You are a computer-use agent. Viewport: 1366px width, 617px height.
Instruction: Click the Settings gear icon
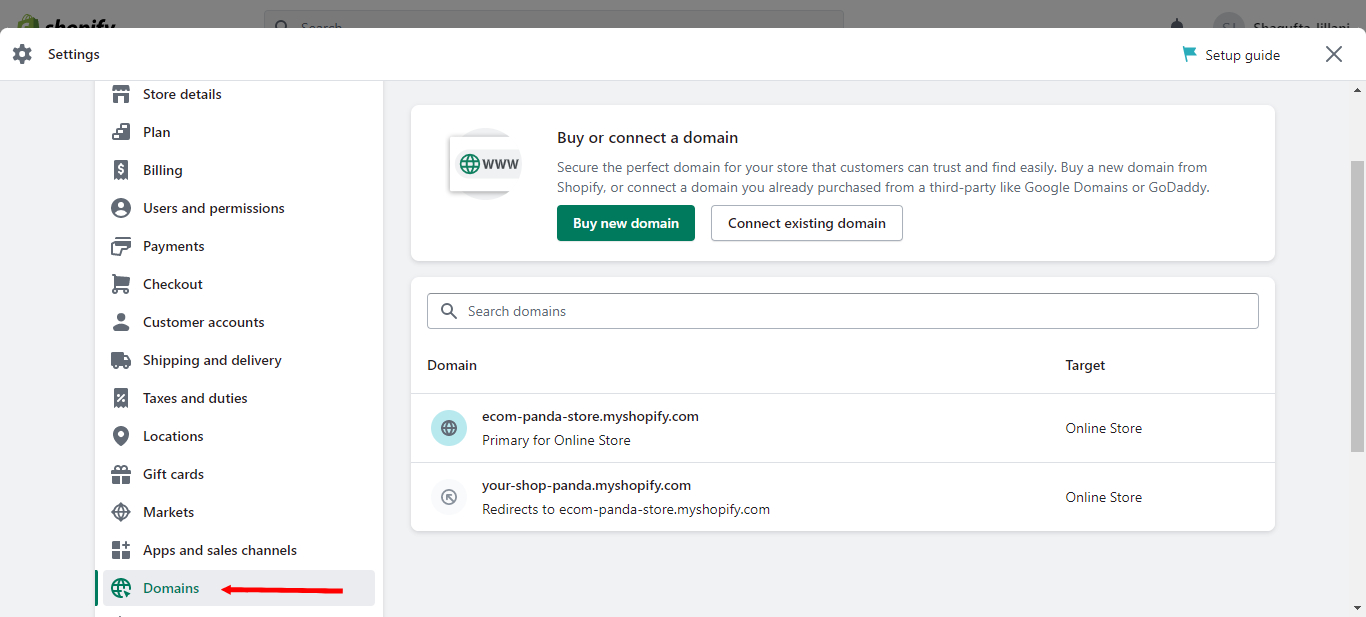22,54
